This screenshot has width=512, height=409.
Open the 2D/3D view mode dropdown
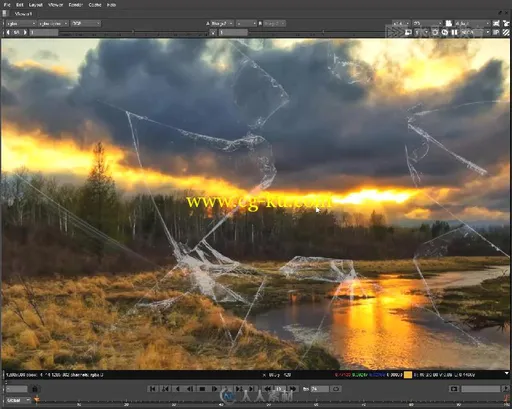428,23
